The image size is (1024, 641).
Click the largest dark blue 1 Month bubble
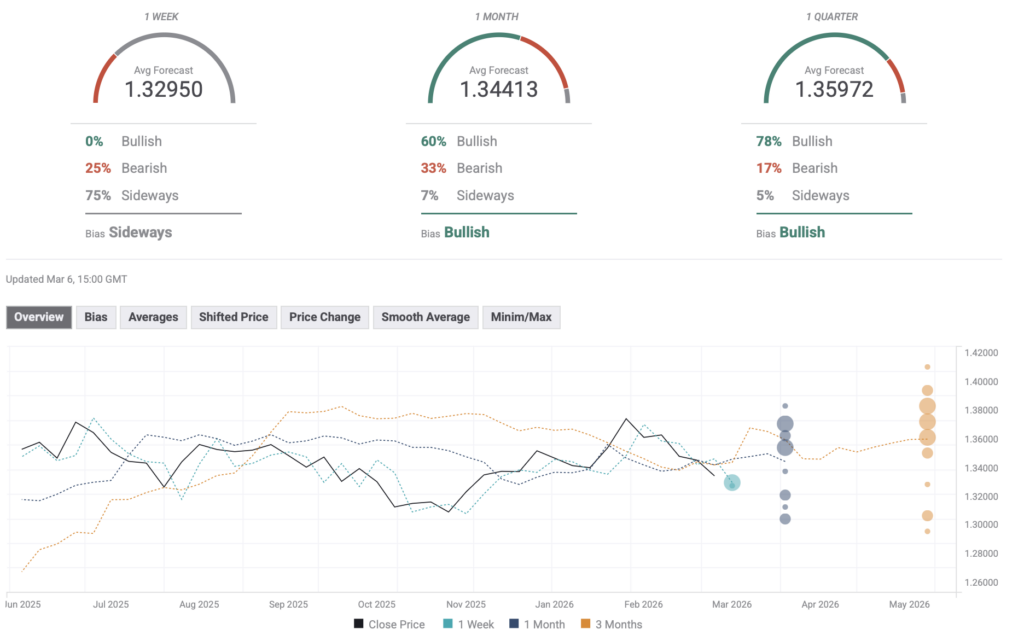pyautogui.click(x=785, y=424)
